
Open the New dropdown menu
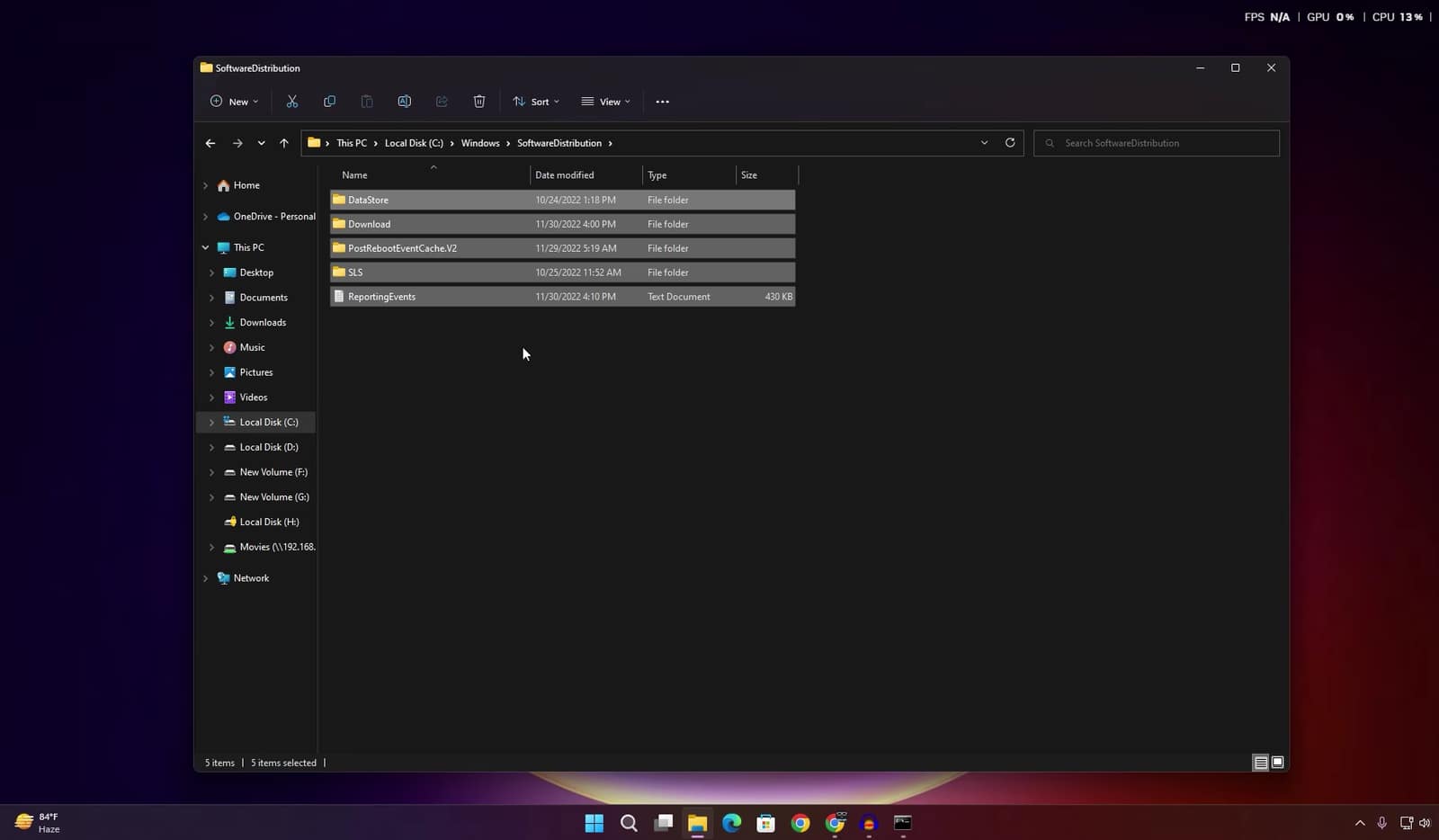click(x=234, y=102)
